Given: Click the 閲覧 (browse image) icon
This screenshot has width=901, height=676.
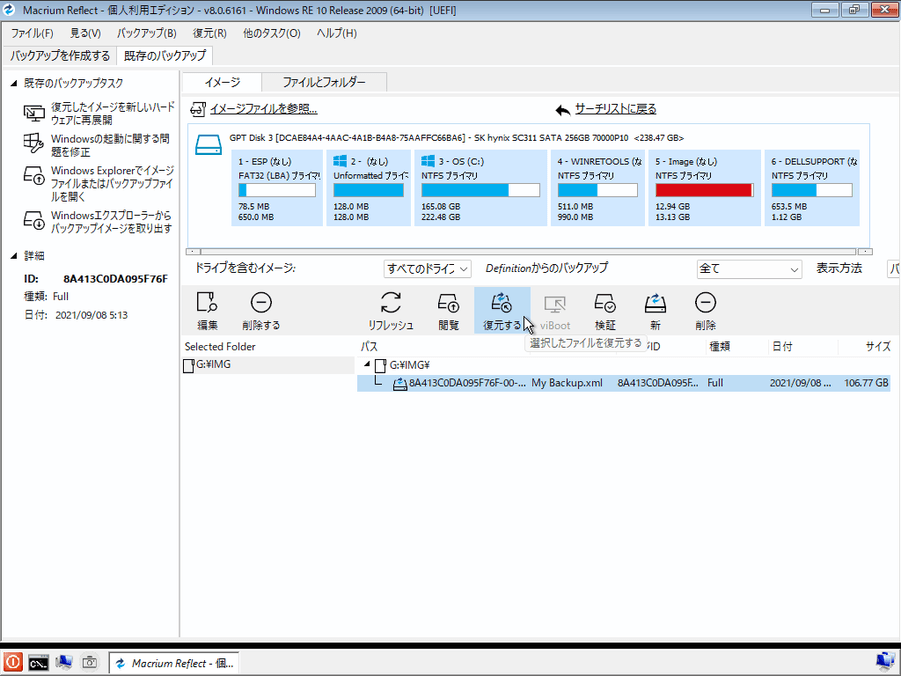Looking at the screenshot, I should 448,302.
